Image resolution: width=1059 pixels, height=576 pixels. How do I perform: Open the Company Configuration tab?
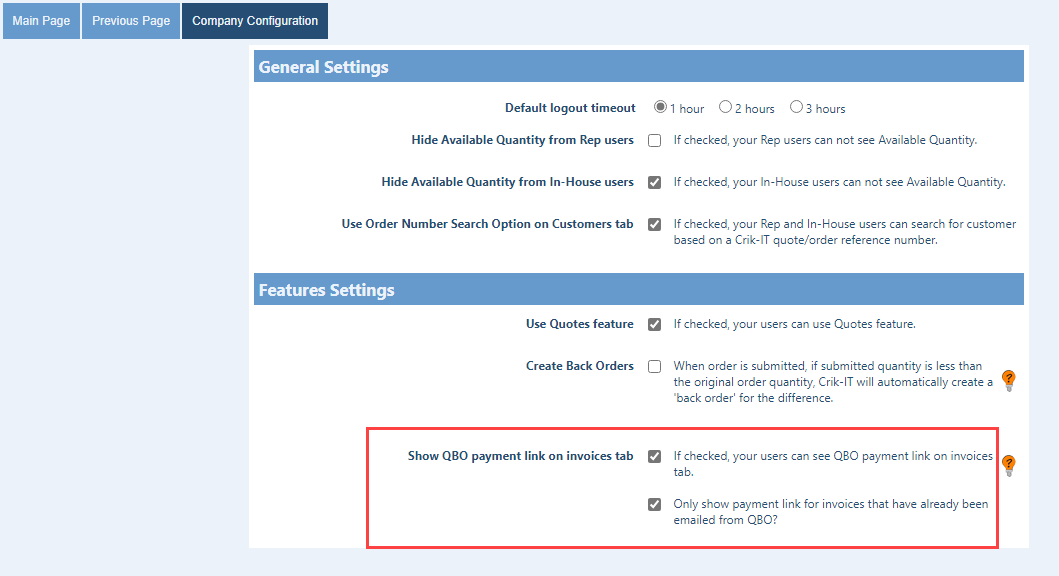[255, 21]
